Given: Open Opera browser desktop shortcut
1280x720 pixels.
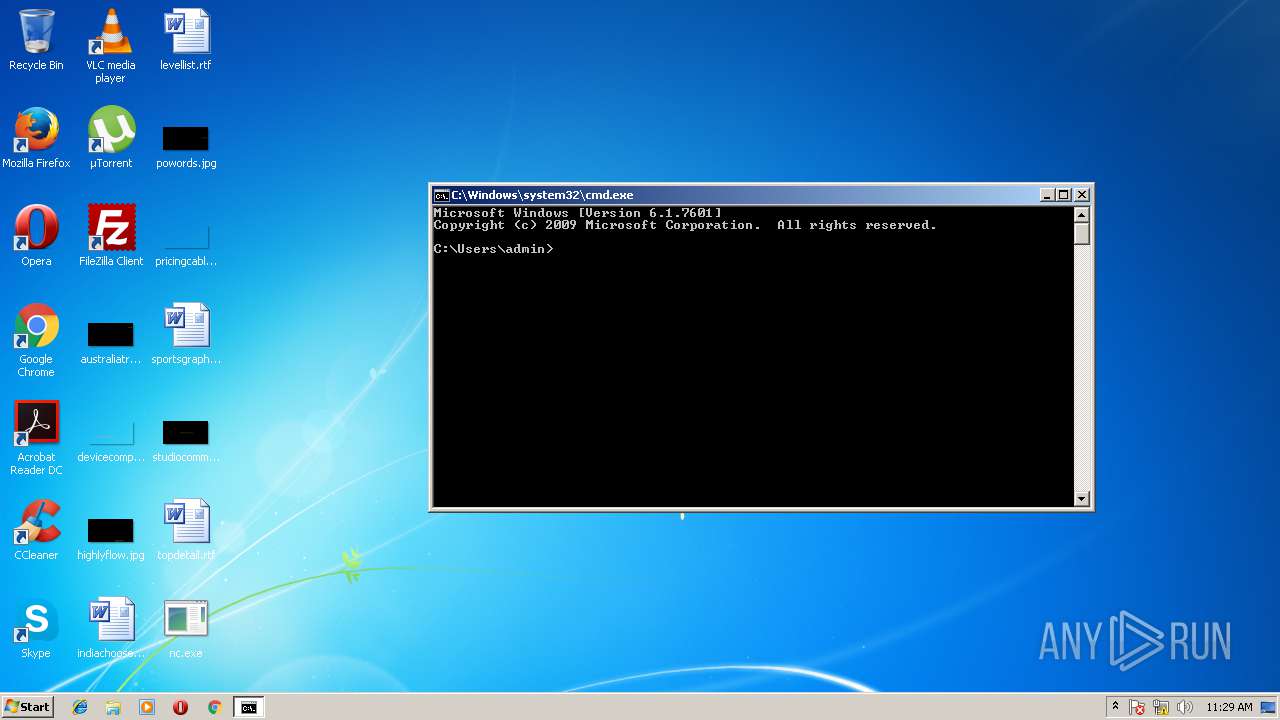Looking at the screenshot, I should coord(36,236).
